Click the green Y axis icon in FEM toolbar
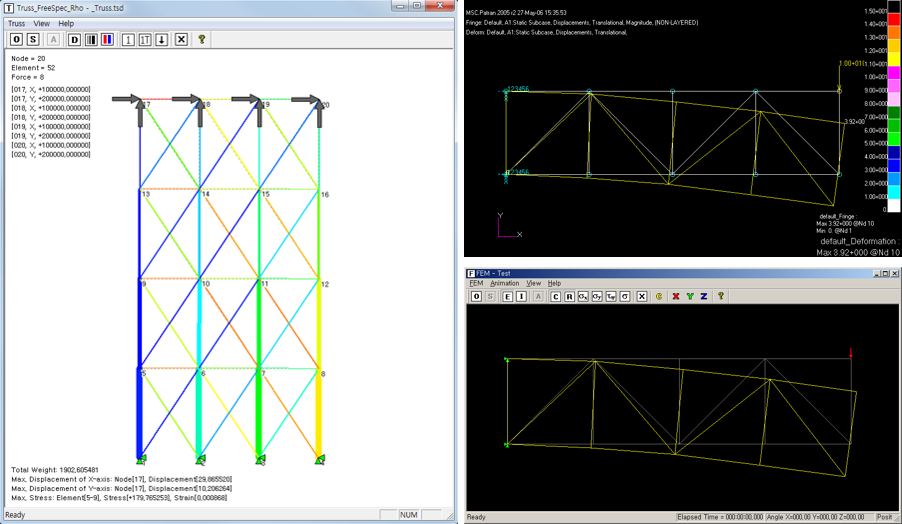 coord(689,297)
